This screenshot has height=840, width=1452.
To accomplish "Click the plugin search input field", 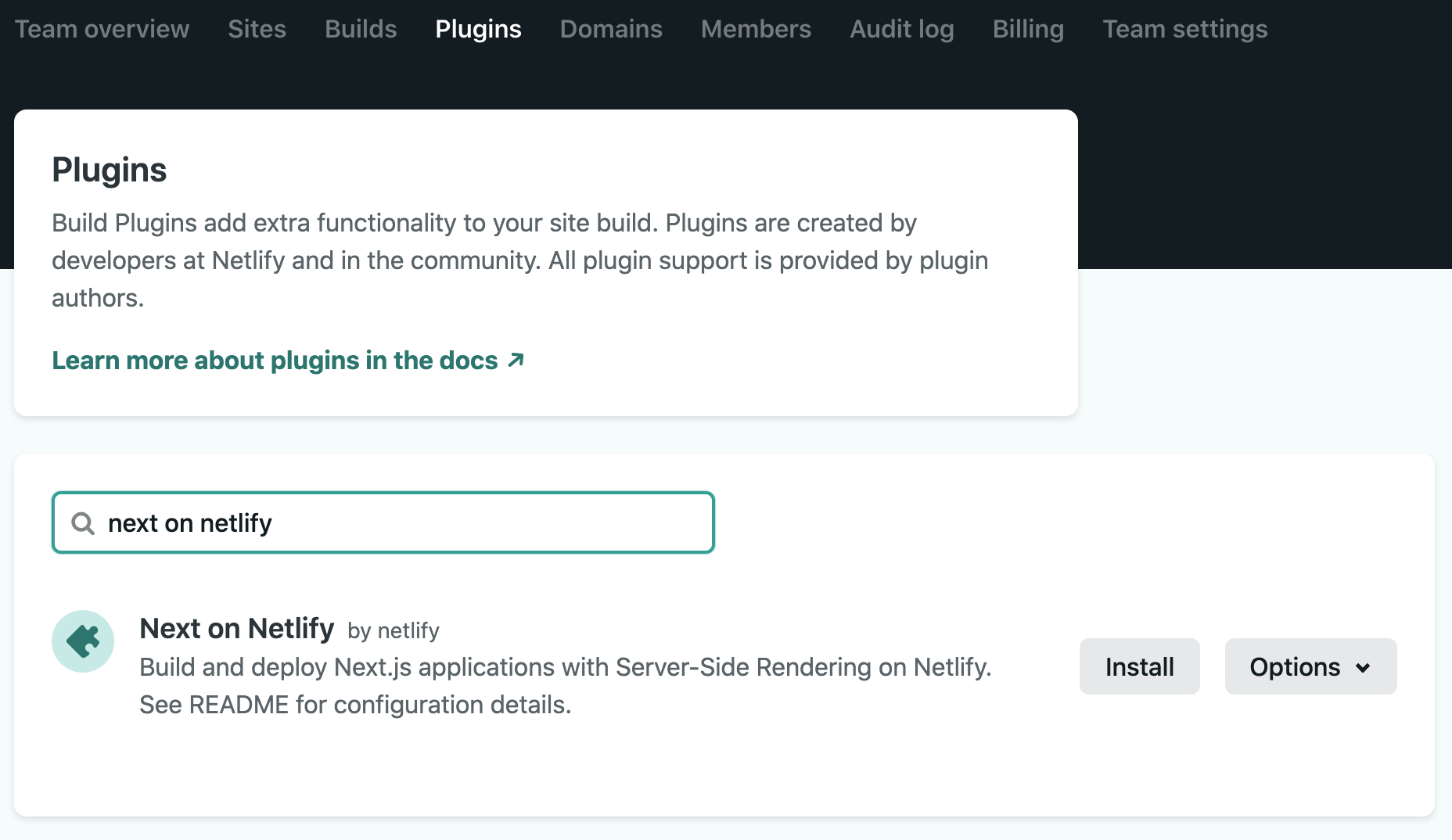I will [x=383, y=522].
